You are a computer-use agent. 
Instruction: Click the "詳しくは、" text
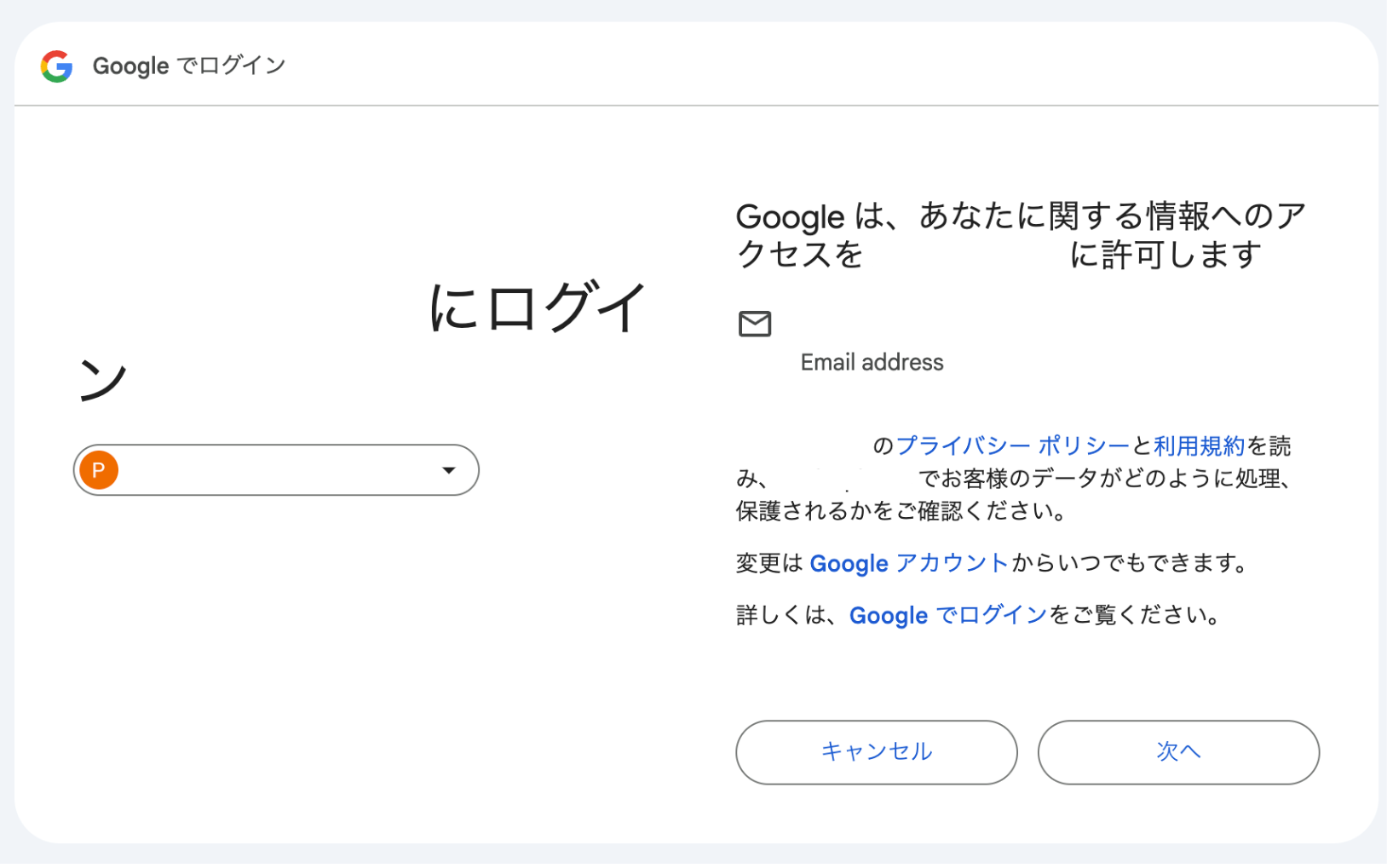coord(790,615)
